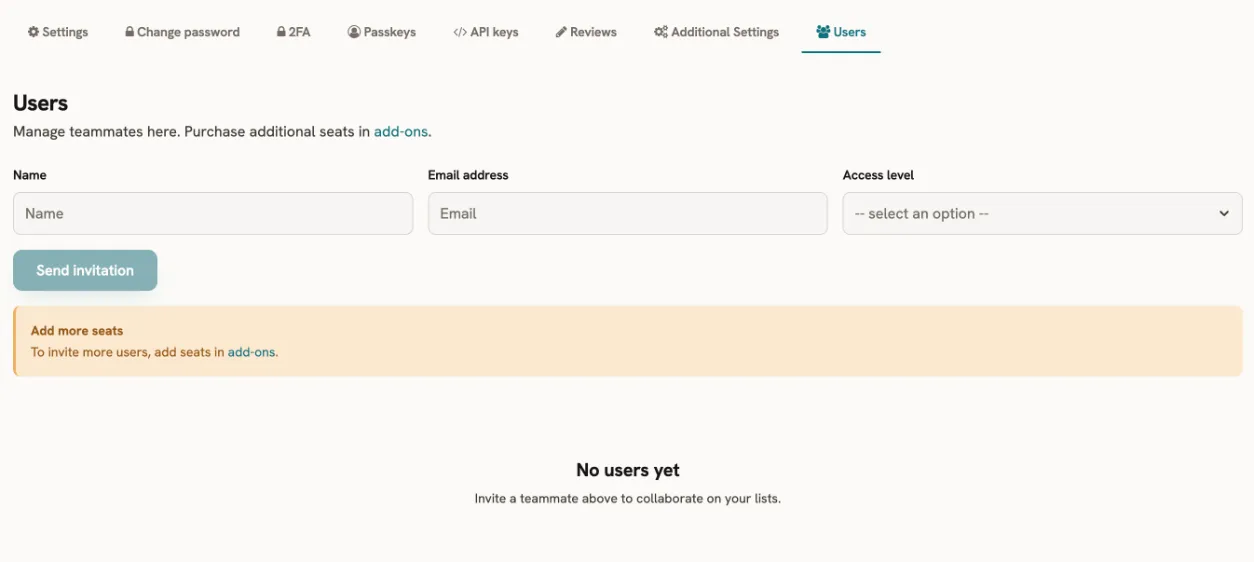The height and width of the screenshot is (562, 1254).
Task: Open the Access level dropdown
Action: click(x=1043, y=213)
